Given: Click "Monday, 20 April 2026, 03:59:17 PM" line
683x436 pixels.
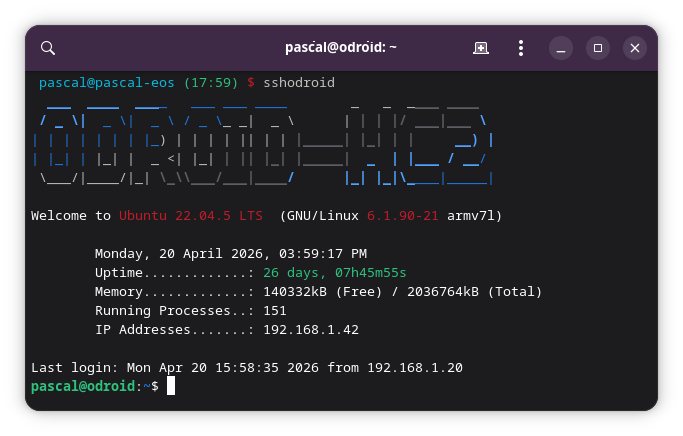Looking at the screenshot, I should click(x=231, y=253).
